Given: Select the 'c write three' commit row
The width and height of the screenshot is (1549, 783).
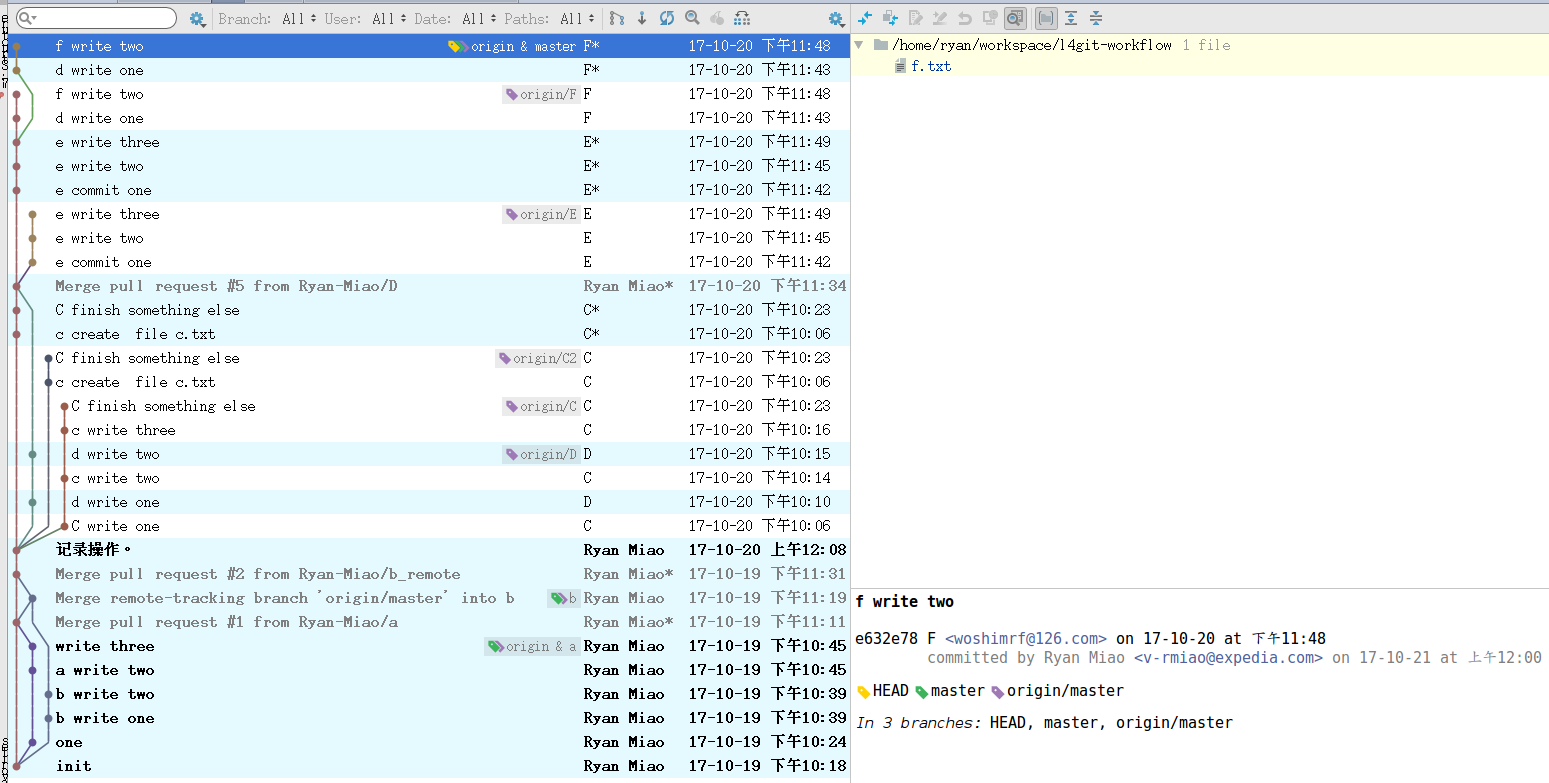Looking at the screenshot, I should [429, 430].
